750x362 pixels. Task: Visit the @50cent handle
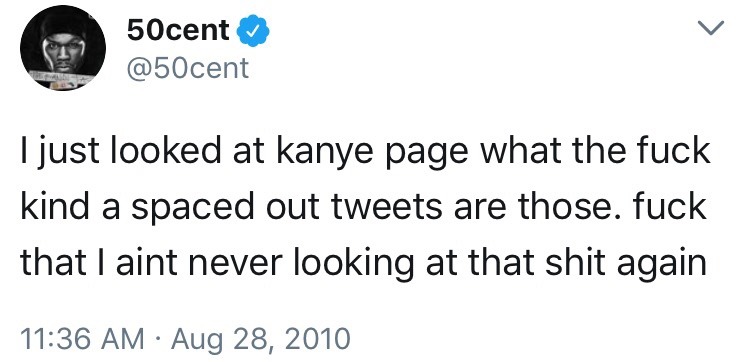click(x=188, y=68)
